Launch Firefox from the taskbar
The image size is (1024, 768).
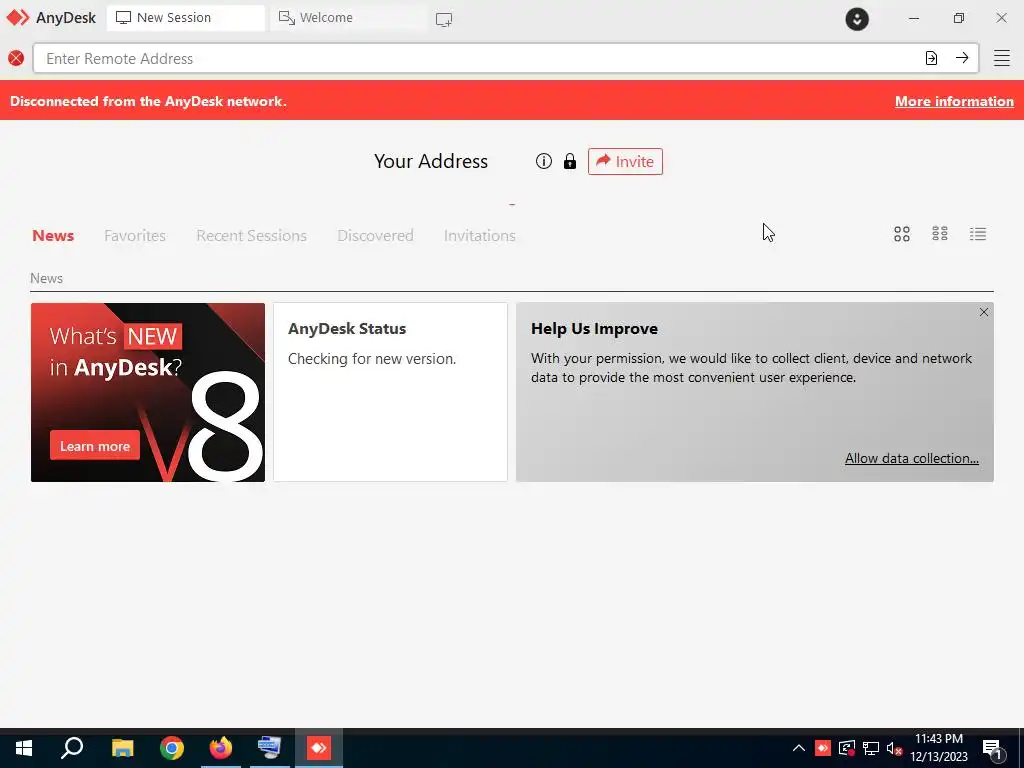point(221,748)
